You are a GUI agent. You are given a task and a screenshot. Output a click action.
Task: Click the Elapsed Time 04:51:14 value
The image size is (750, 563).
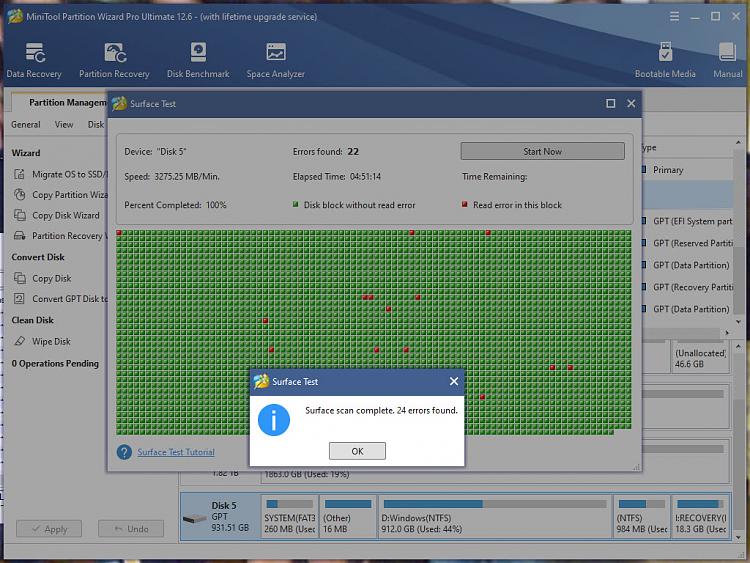[x=365, y=177]
